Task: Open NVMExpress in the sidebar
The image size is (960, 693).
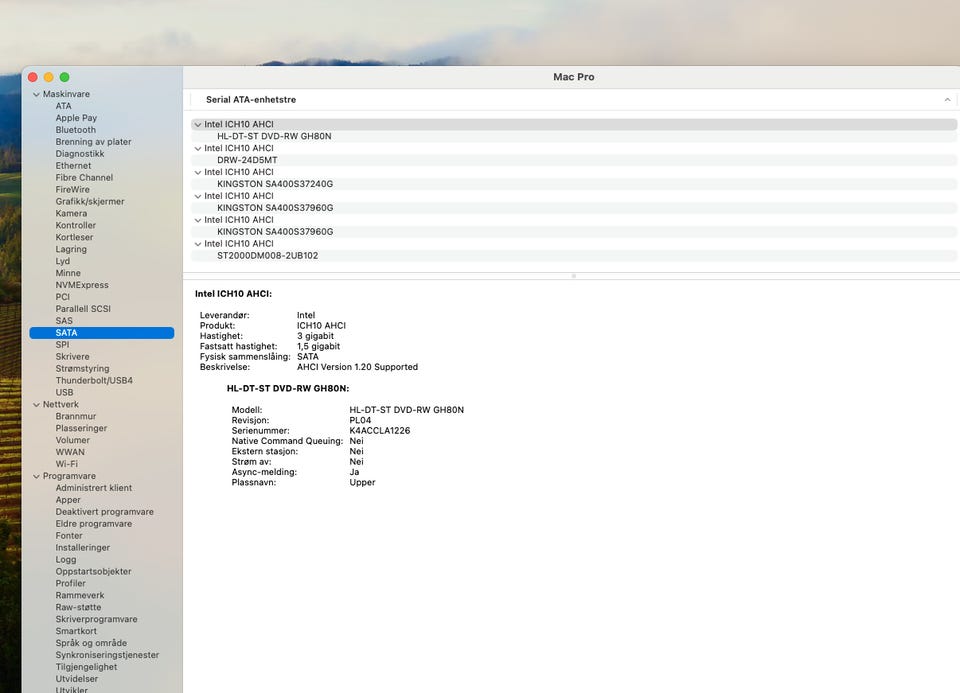Action: 82,285
